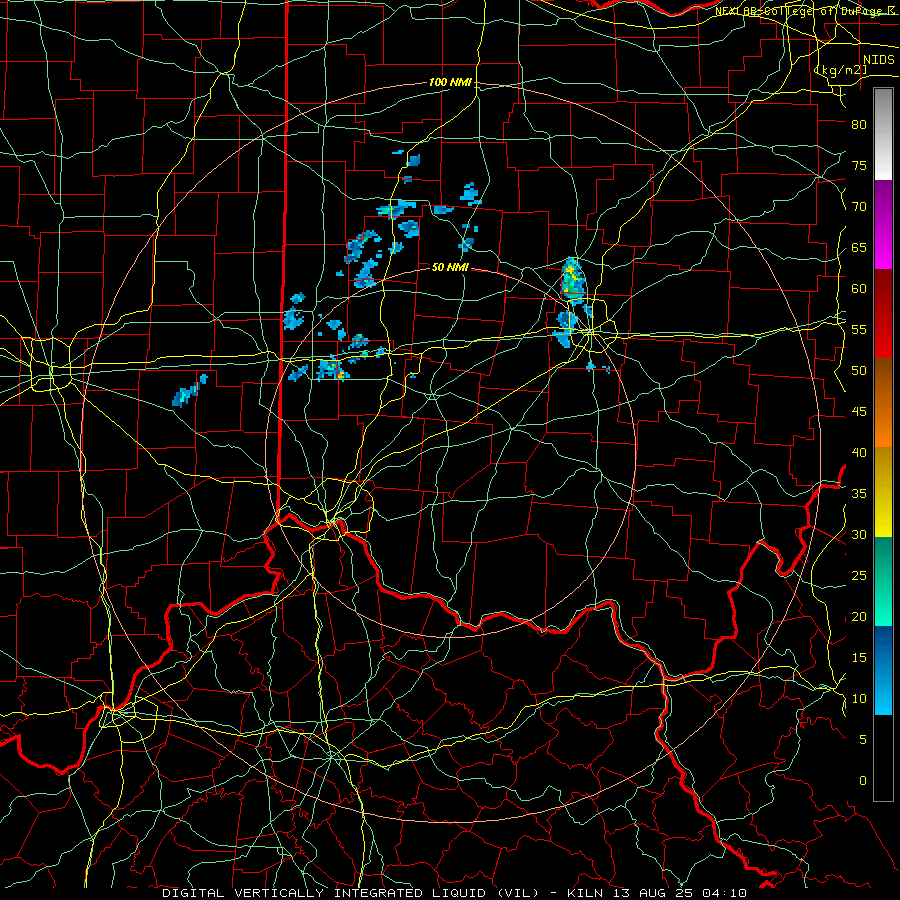Click the 60 value on the color scale

coord(859,289)
